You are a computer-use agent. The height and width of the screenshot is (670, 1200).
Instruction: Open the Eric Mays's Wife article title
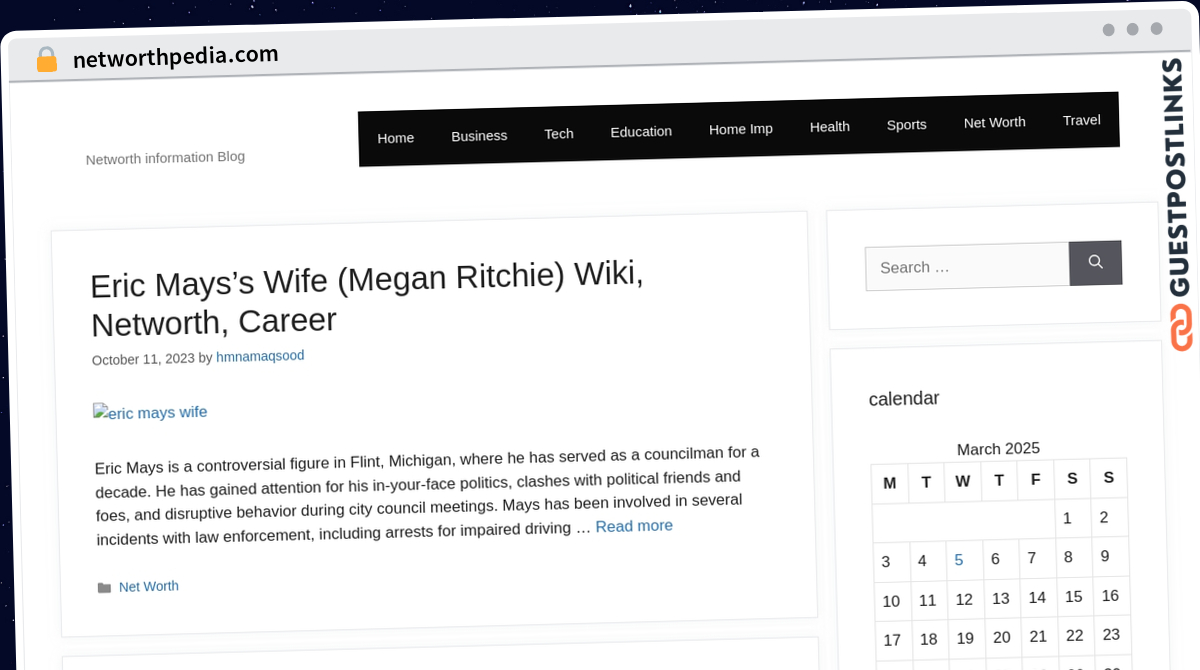pyautogui.click(x=367, y=297)
